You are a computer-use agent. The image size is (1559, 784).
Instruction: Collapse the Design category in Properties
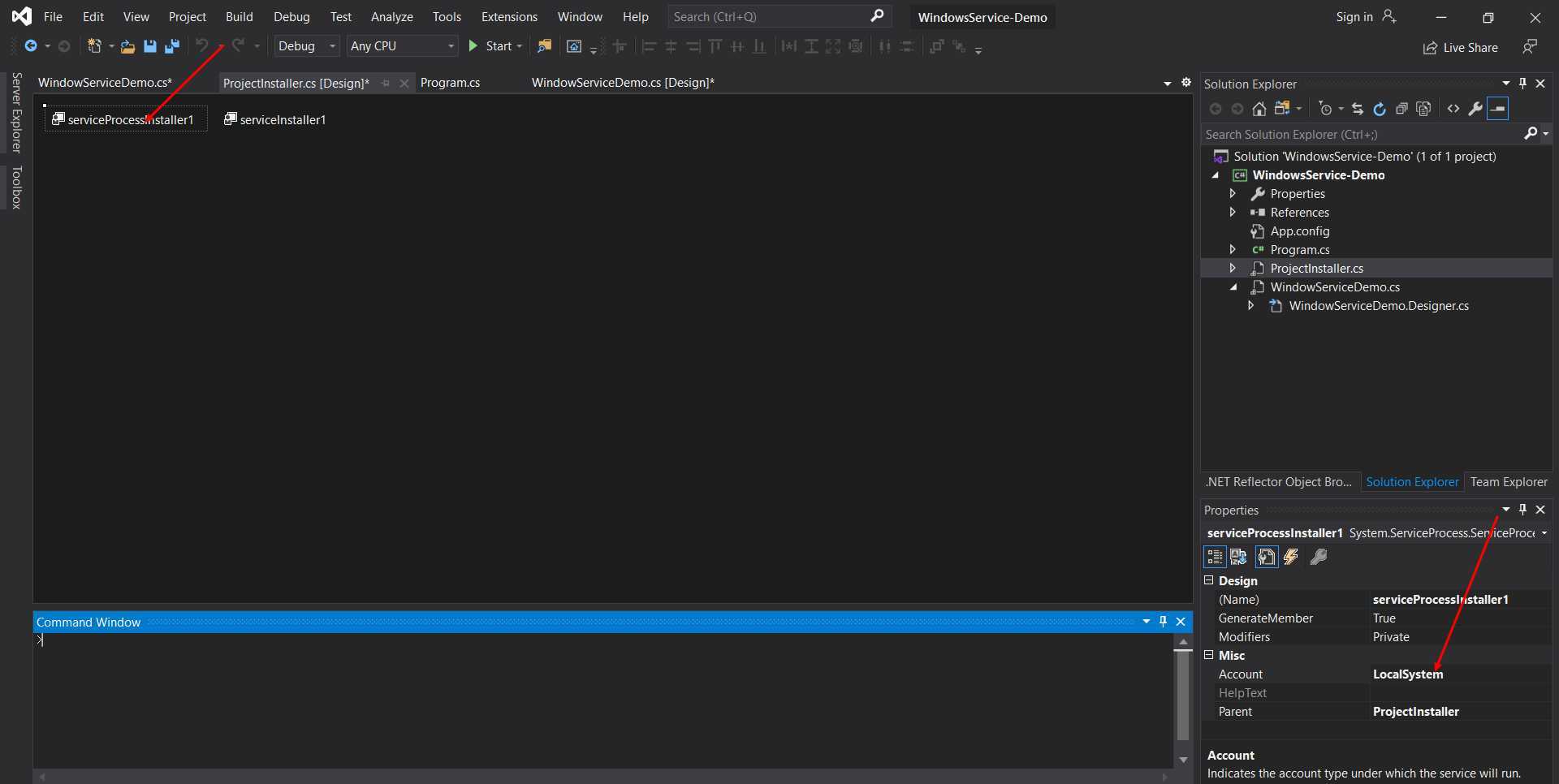click(1209, 580)
